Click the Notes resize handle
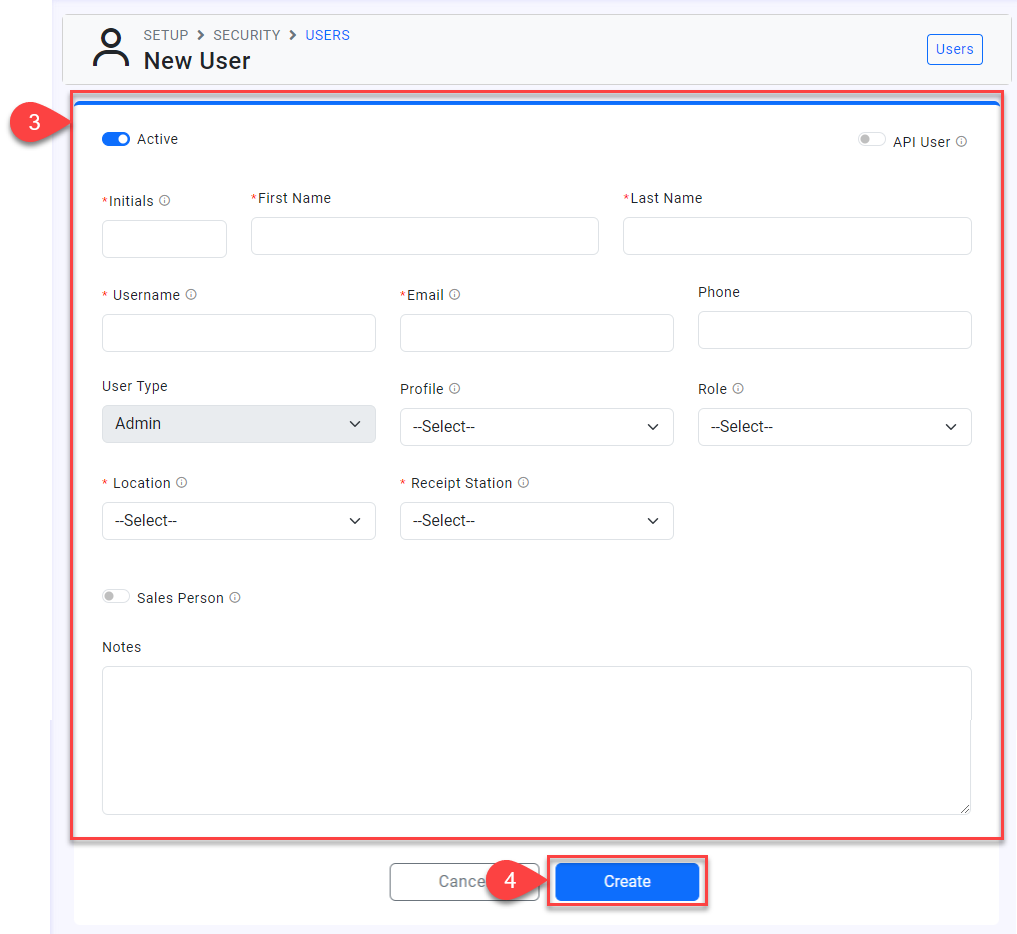 click(964, 808)
